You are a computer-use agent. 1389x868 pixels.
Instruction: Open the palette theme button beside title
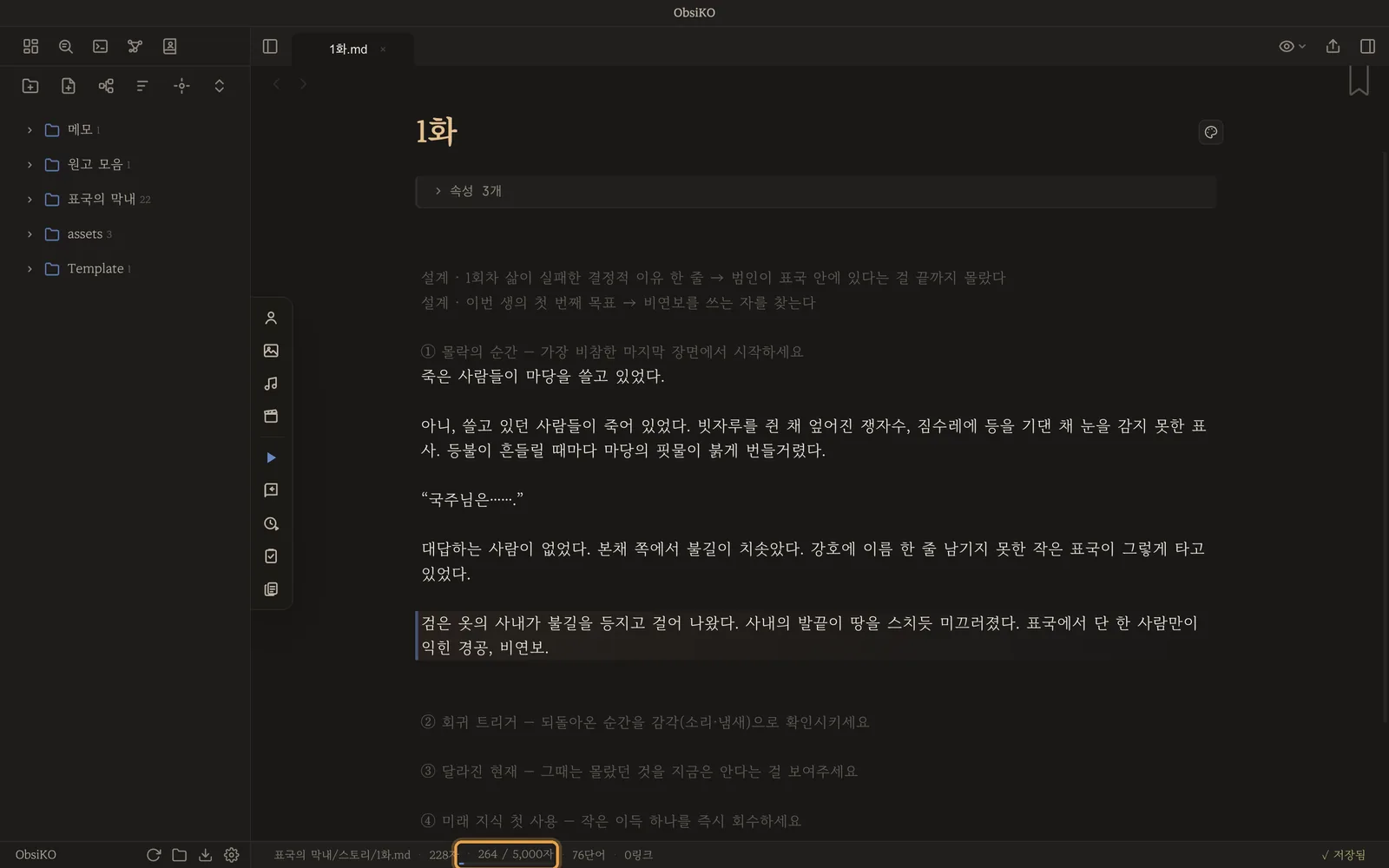pyautogui.click(x=1210, y=132)
